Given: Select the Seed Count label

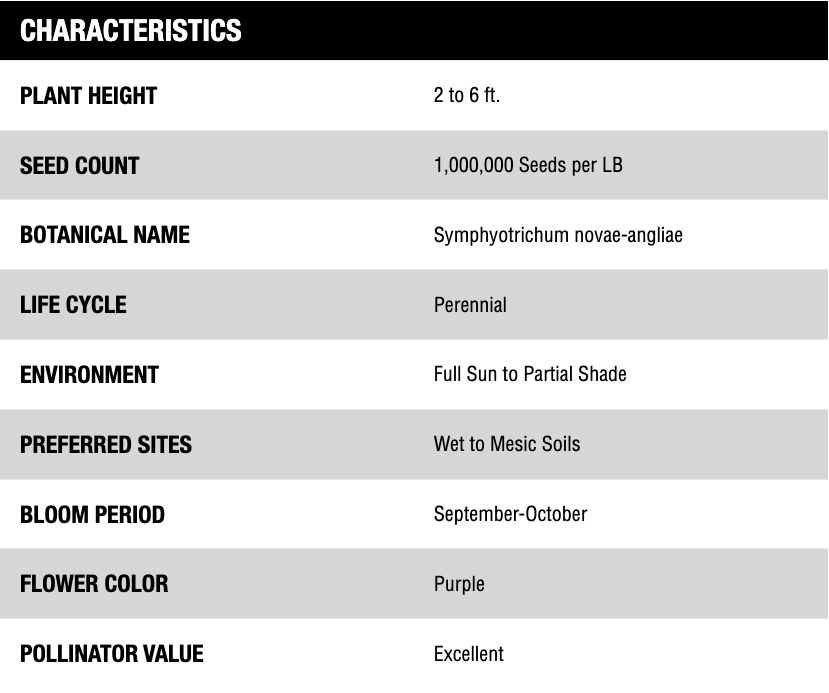Looking at the screenshot, I should pos(79,165).
